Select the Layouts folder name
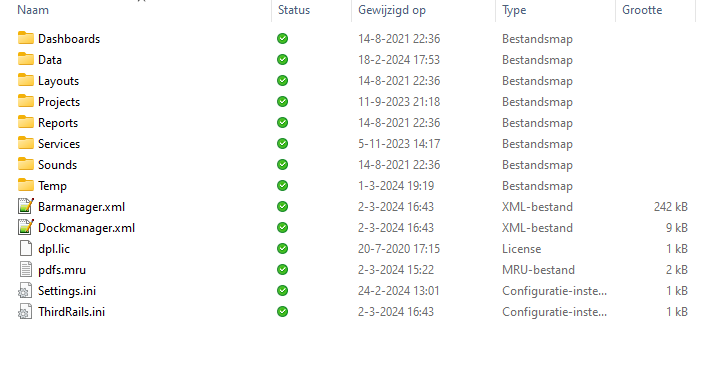This screenshot has width=715, height=375. click(58, 81)
